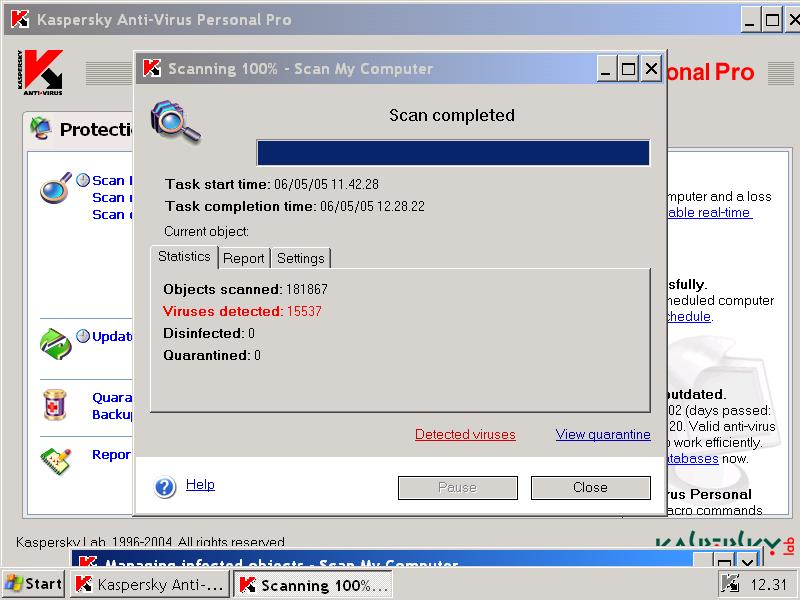The width and height of the screenshot is (800, 600).
Task: Close the scan dialog with X button
Action: point(651,68)
